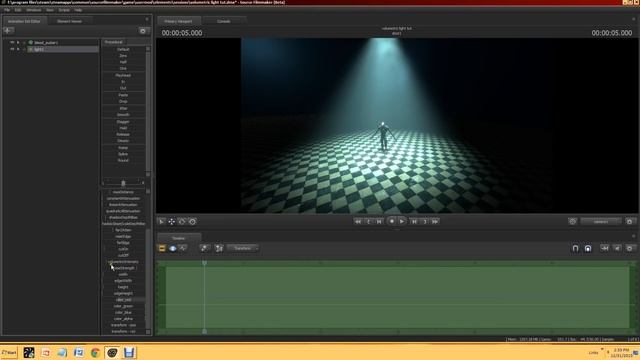Choose the selection arrow tool below the viewport
This screenshot has width=640, height=360.
click(x=162, y=222)
